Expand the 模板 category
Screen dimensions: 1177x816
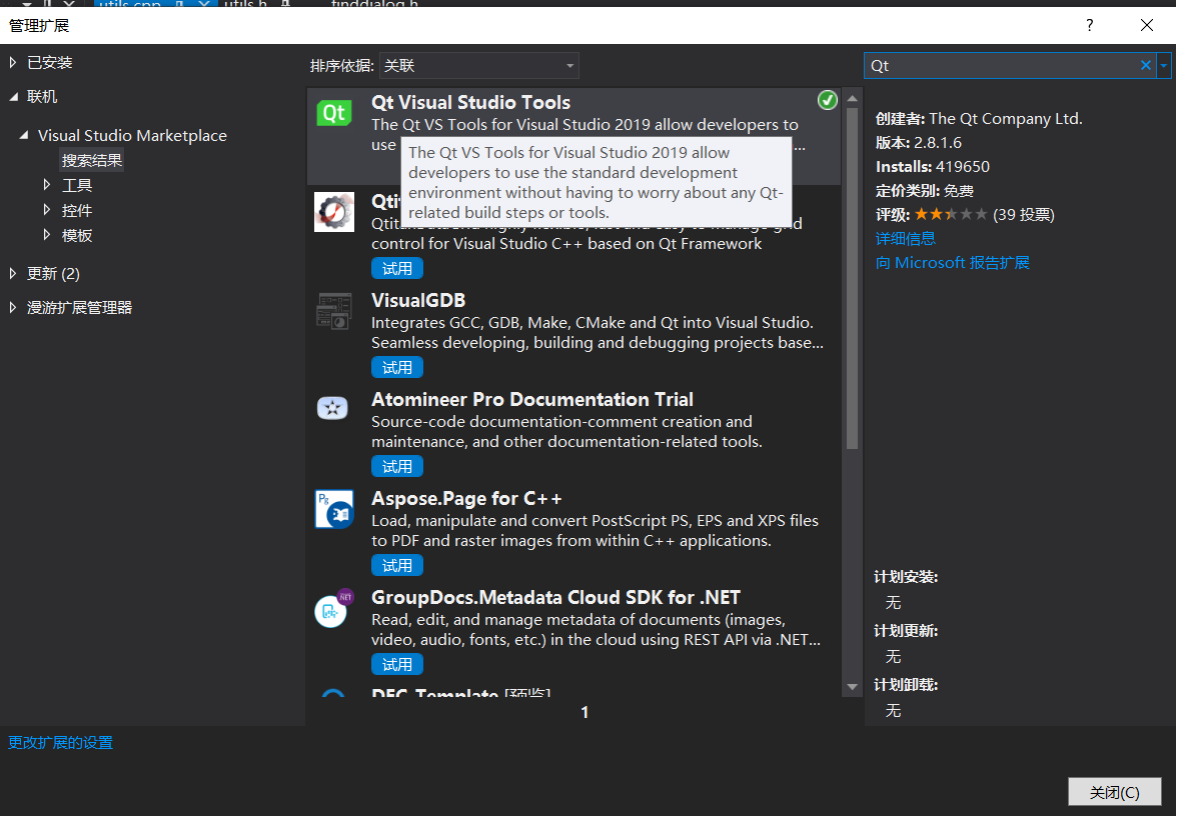coord(47,235)
